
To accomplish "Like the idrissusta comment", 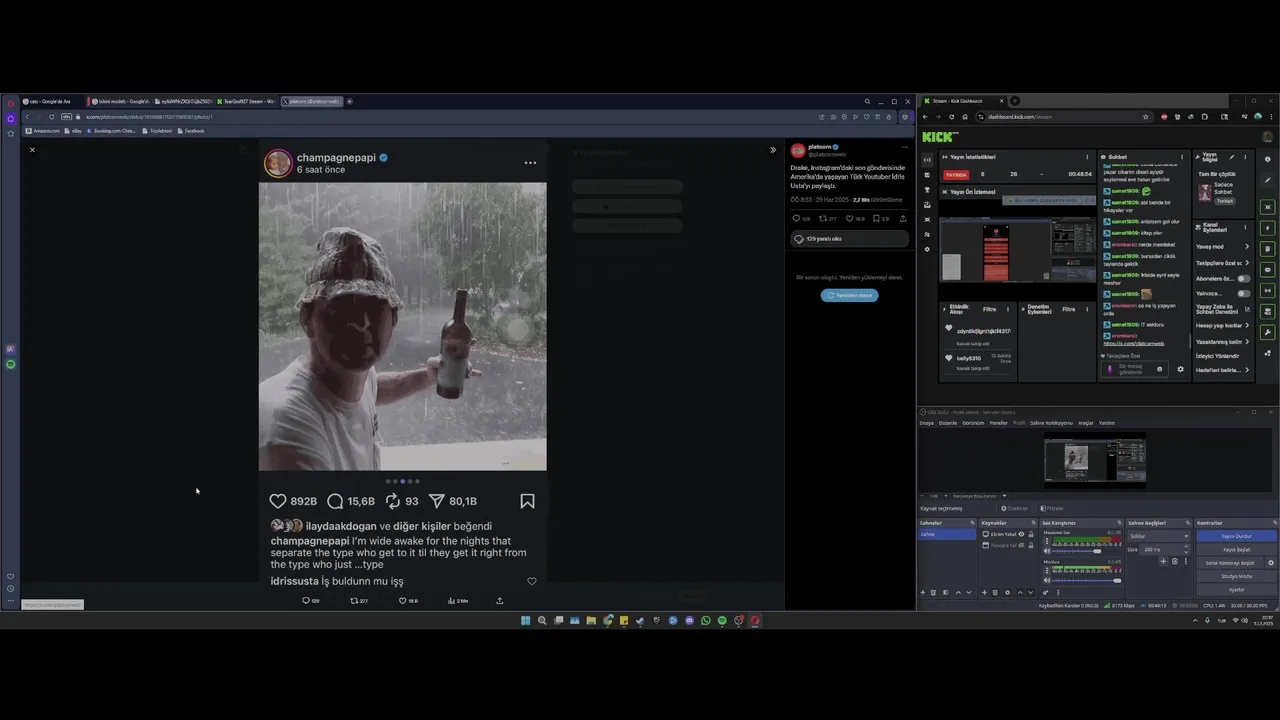I will coord(531,581).
